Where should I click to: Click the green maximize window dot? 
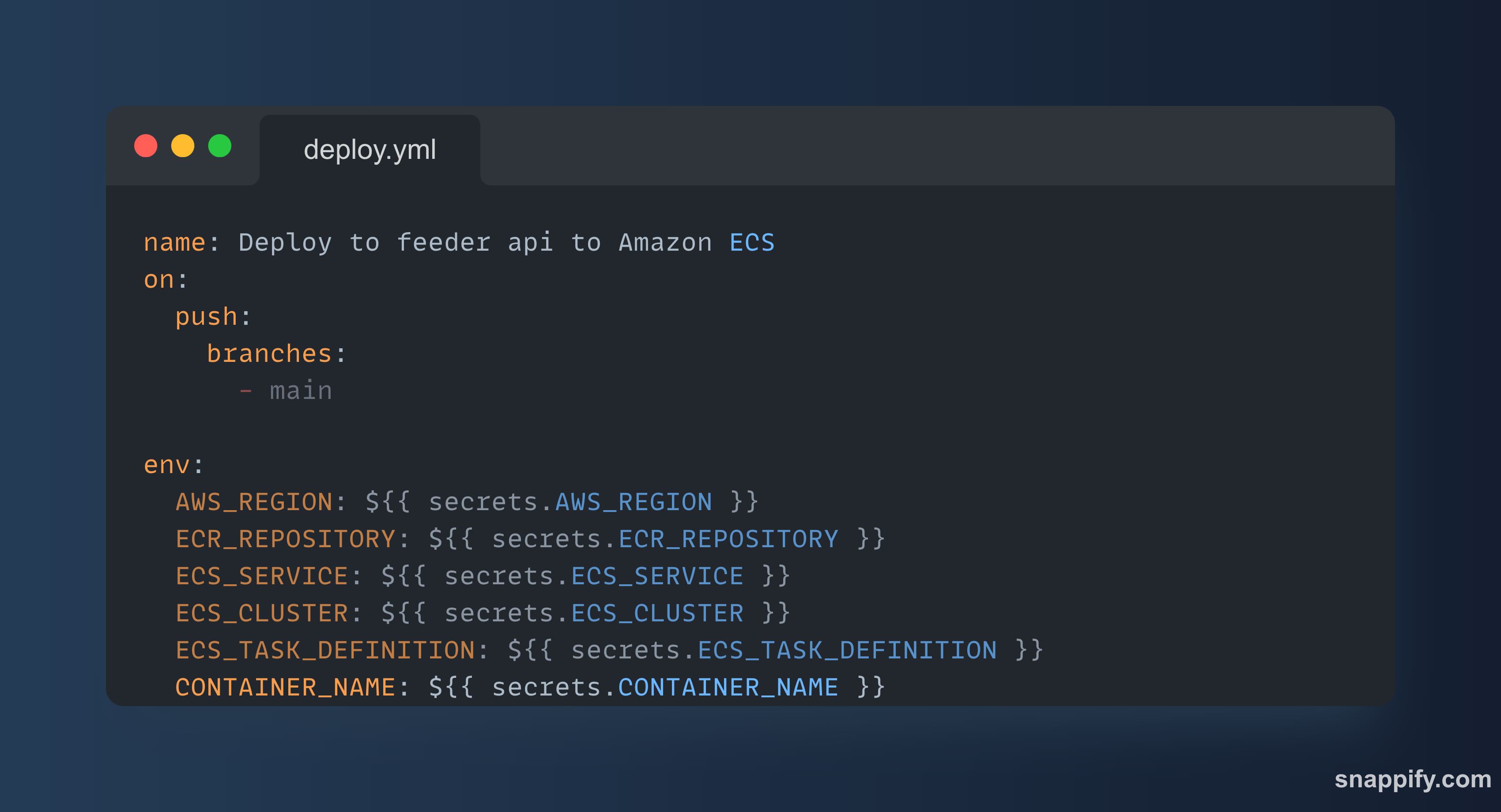pyautogui.click(x=220, y=146)
